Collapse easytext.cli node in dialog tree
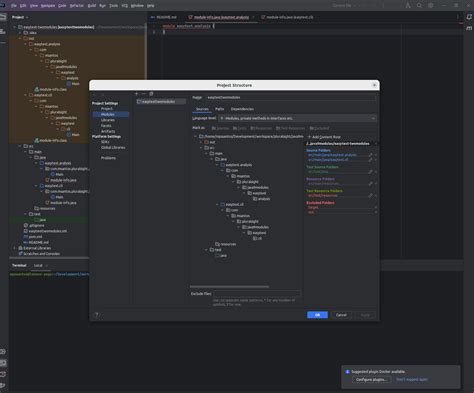474x393 pixels. pyautogui.click(x=217, y=204)
